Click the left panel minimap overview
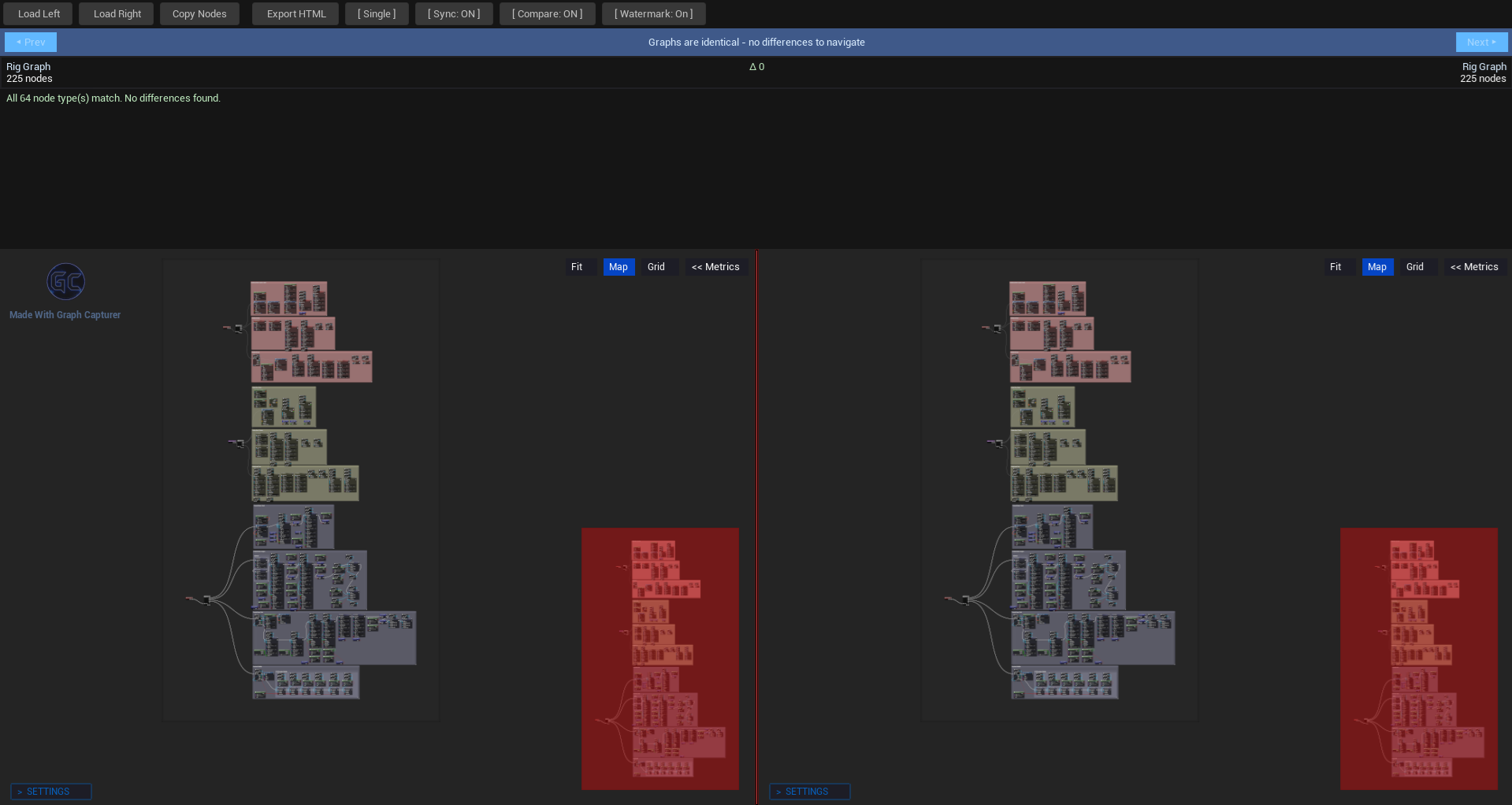 (660, 658)
